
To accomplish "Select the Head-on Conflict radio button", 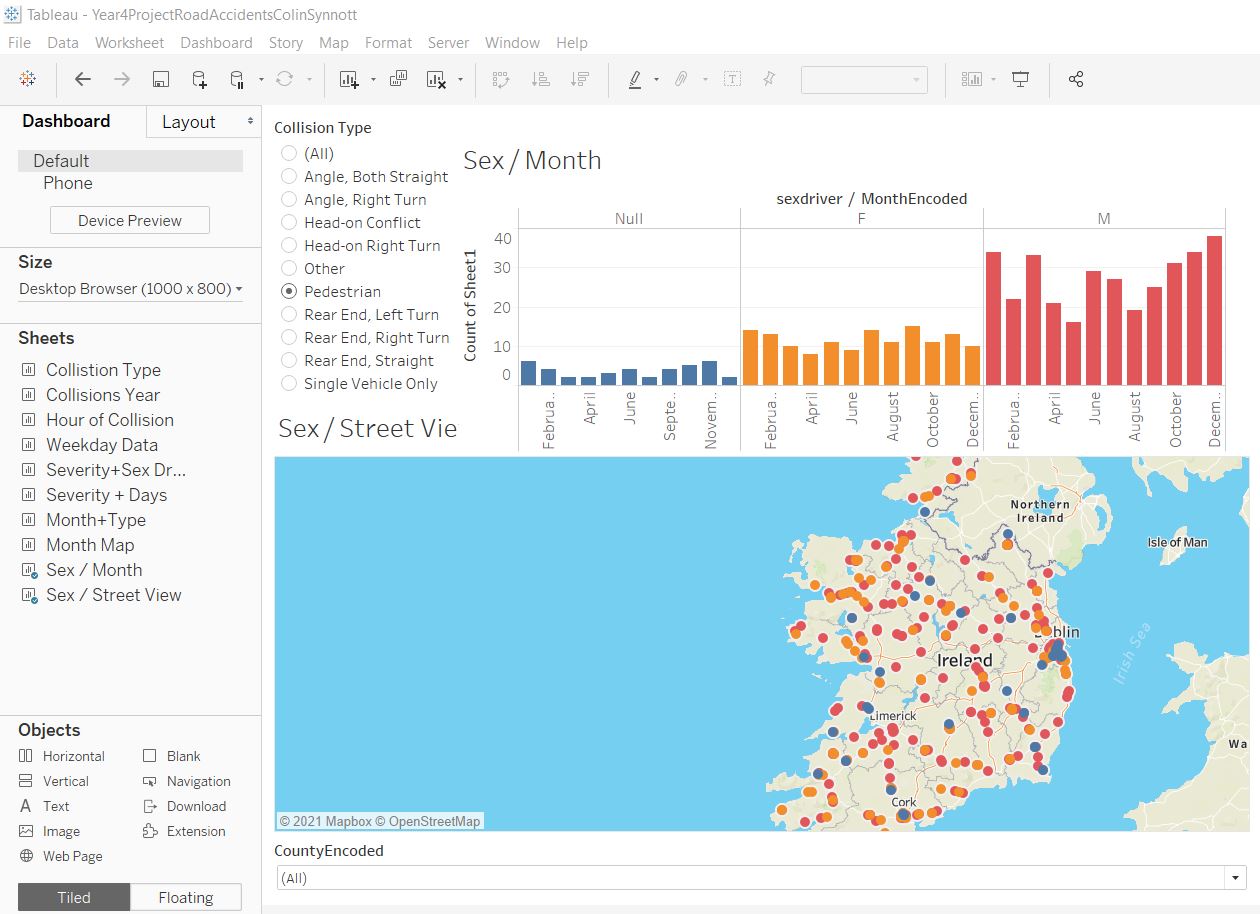I will (289, 223).
